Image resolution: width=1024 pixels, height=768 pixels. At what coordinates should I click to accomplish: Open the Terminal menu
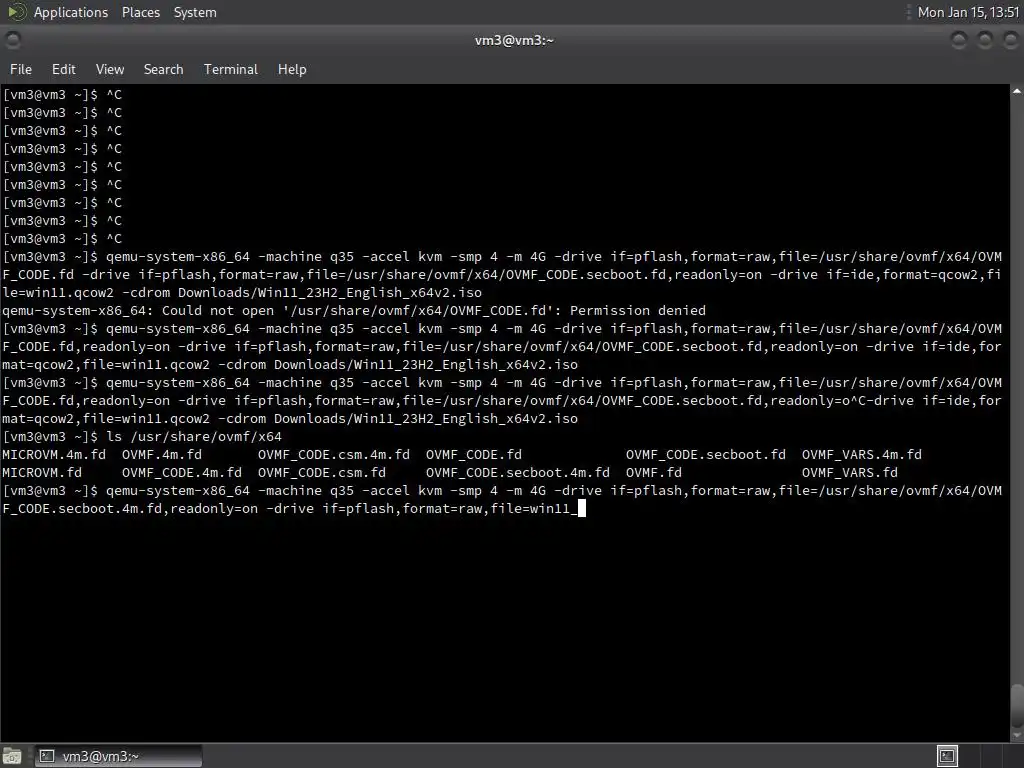click(231, 69)
